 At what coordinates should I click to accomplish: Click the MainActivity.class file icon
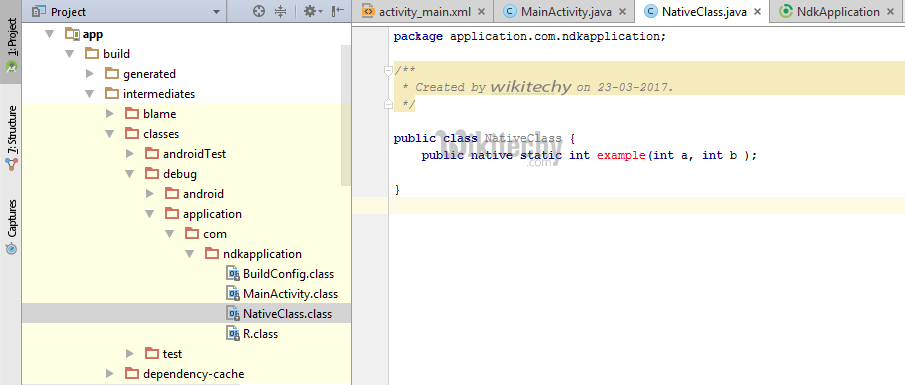(233, 294)
